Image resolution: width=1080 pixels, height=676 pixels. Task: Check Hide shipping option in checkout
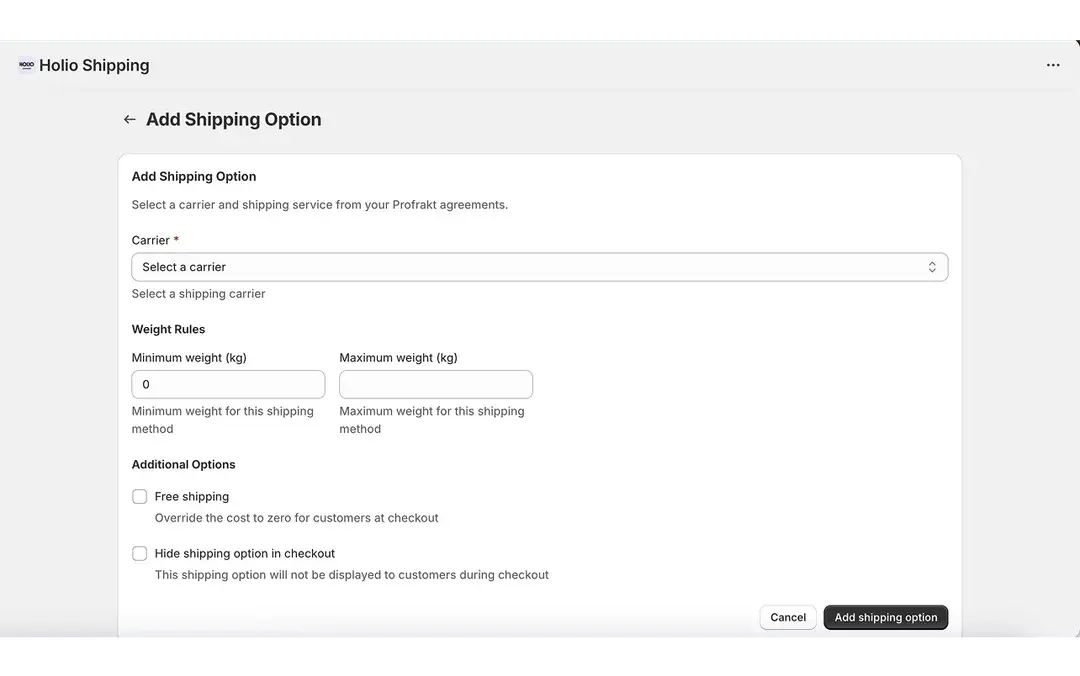(139, 553)
